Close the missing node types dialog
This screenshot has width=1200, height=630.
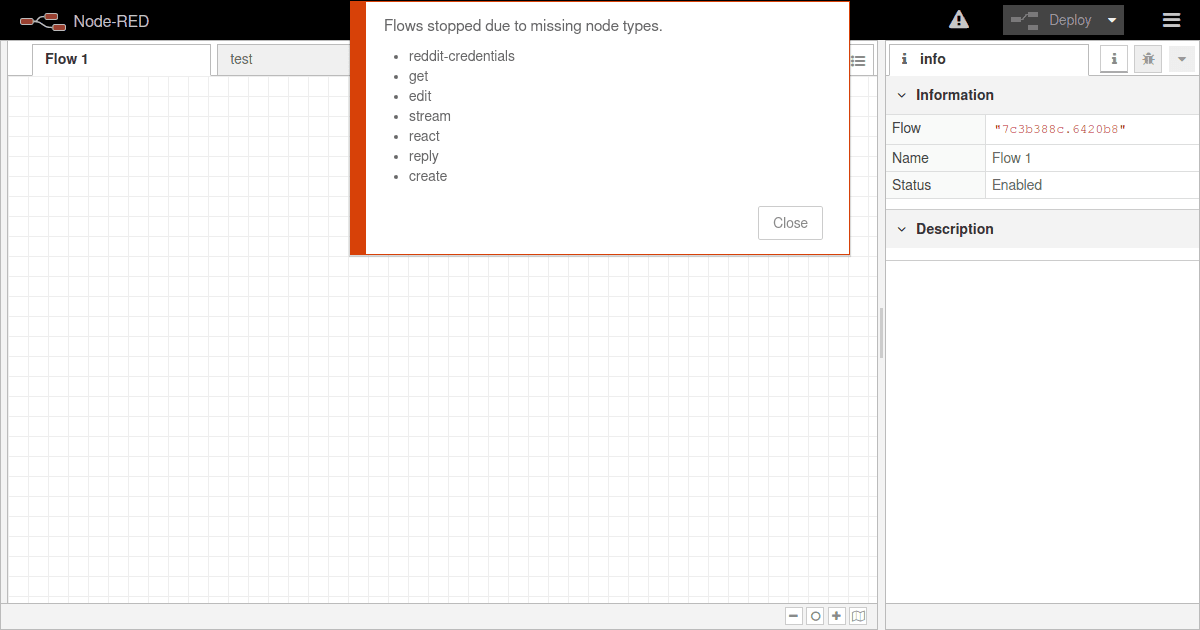click(790, 222)
